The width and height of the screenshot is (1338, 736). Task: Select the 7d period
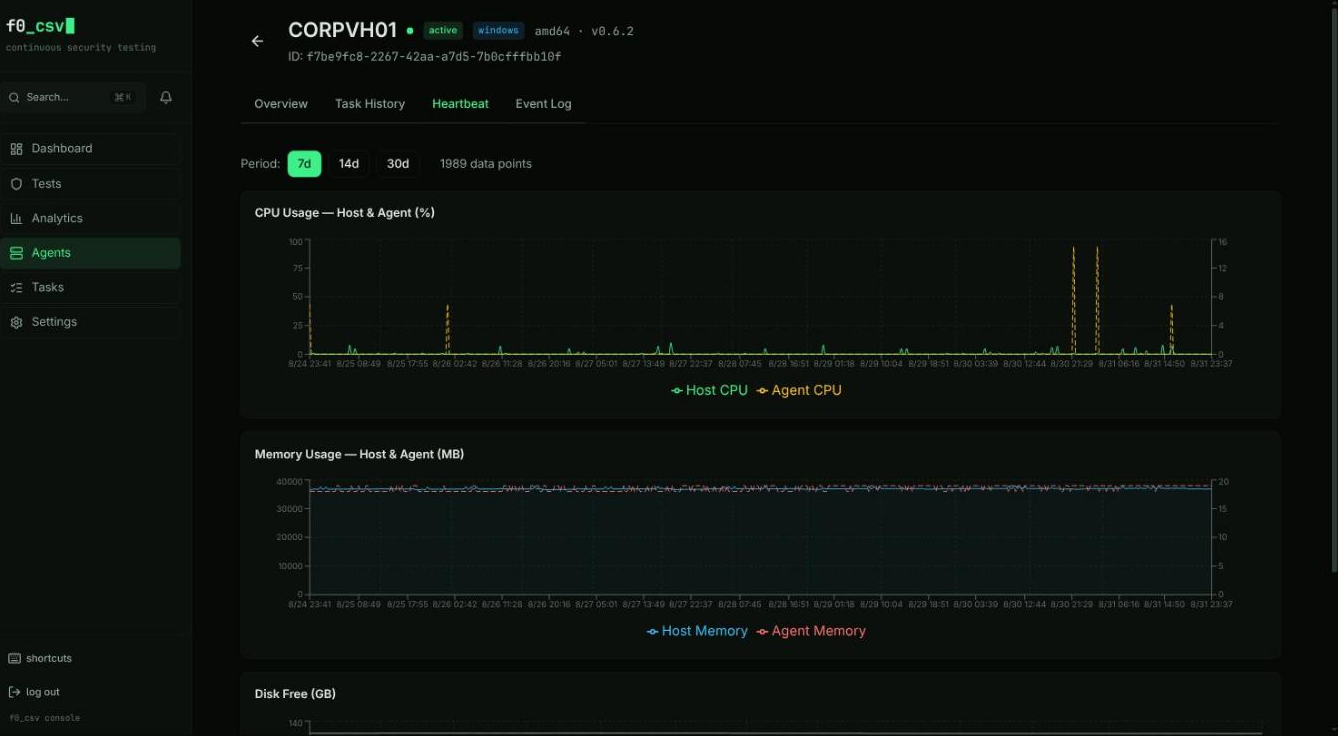tap(304, 164)
